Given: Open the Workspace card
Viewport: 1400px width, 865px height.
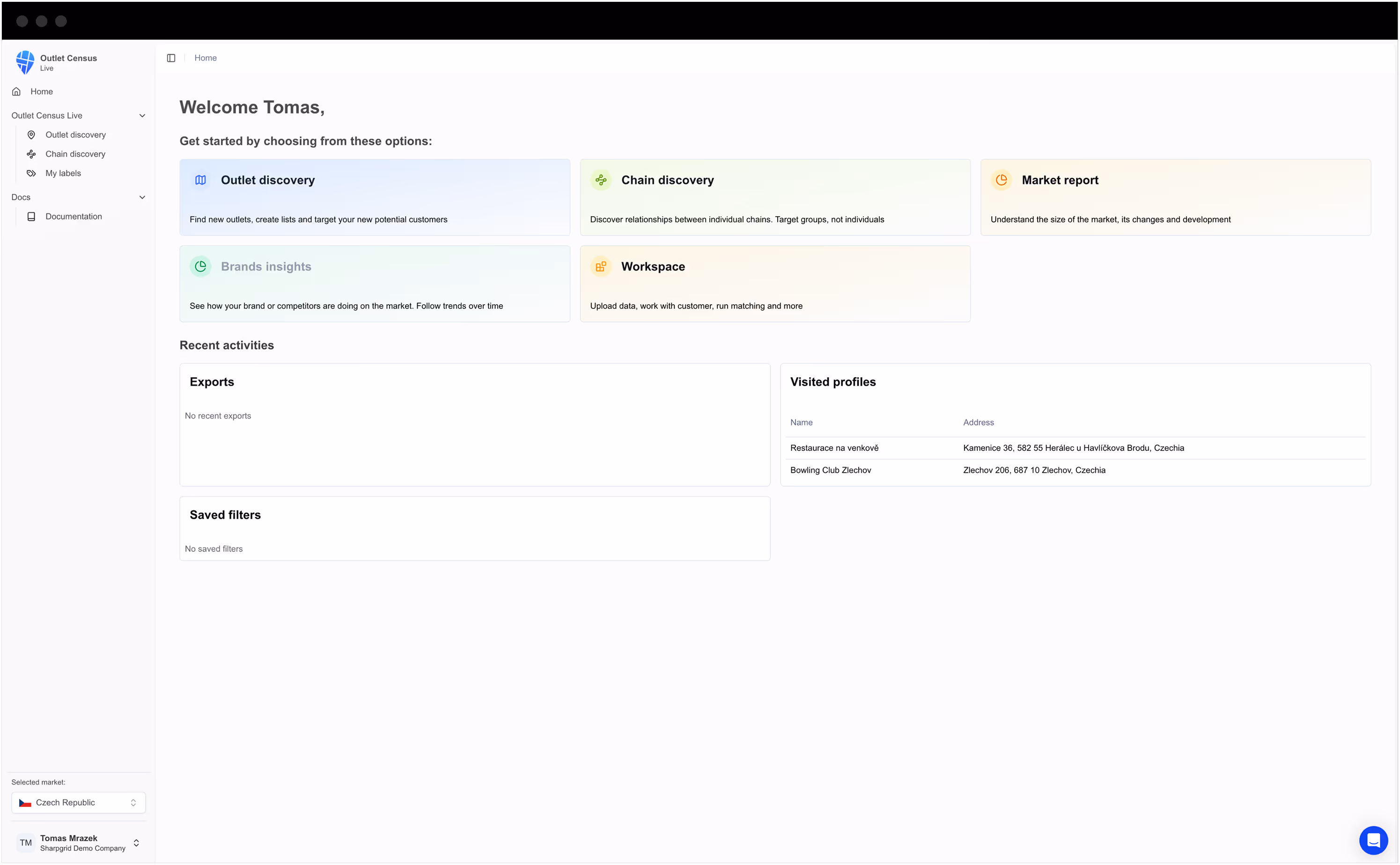Looking at the screenshot, I should pyautogui.click(x=774, y=283).
